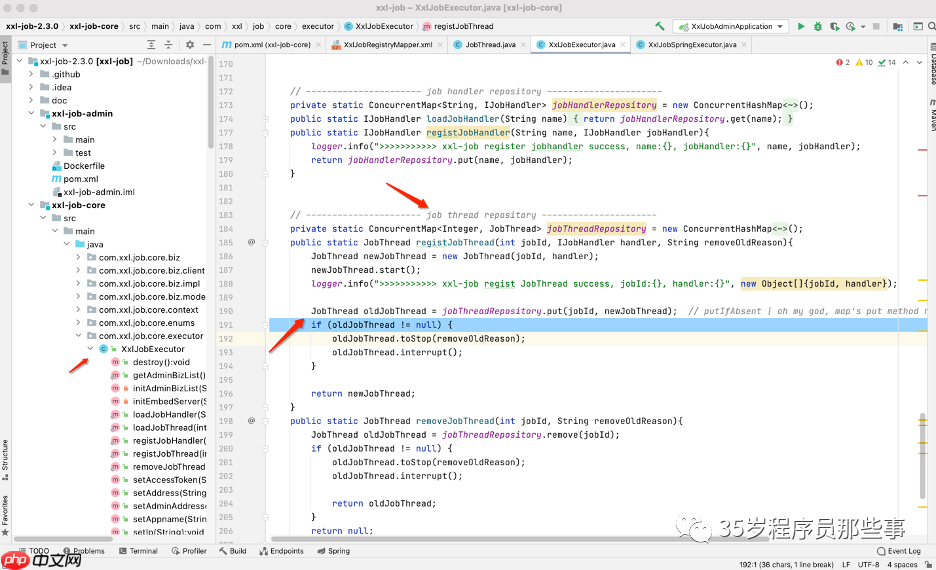This screenshot has width=936, height=570.
Task: Click the green Run button
Action: [801, 26]
